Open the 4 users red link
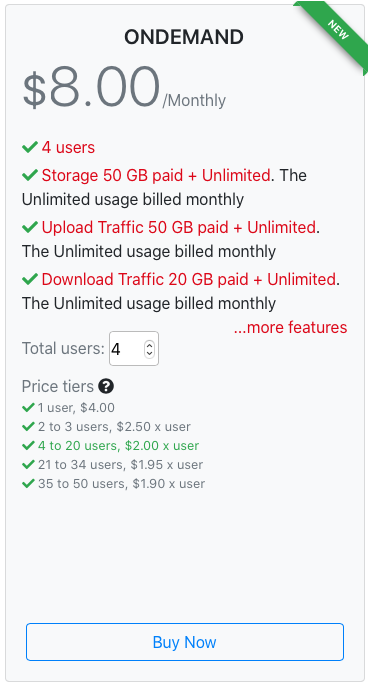The height and width of the screenshot is (688, 371). click(68, 147)
